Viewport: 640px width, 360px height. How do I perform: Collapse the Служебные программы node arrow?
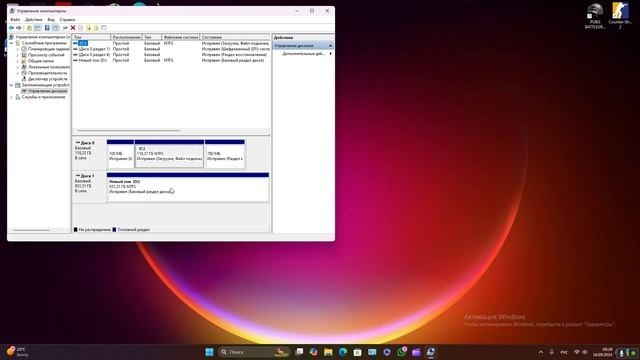click(11, 43)
